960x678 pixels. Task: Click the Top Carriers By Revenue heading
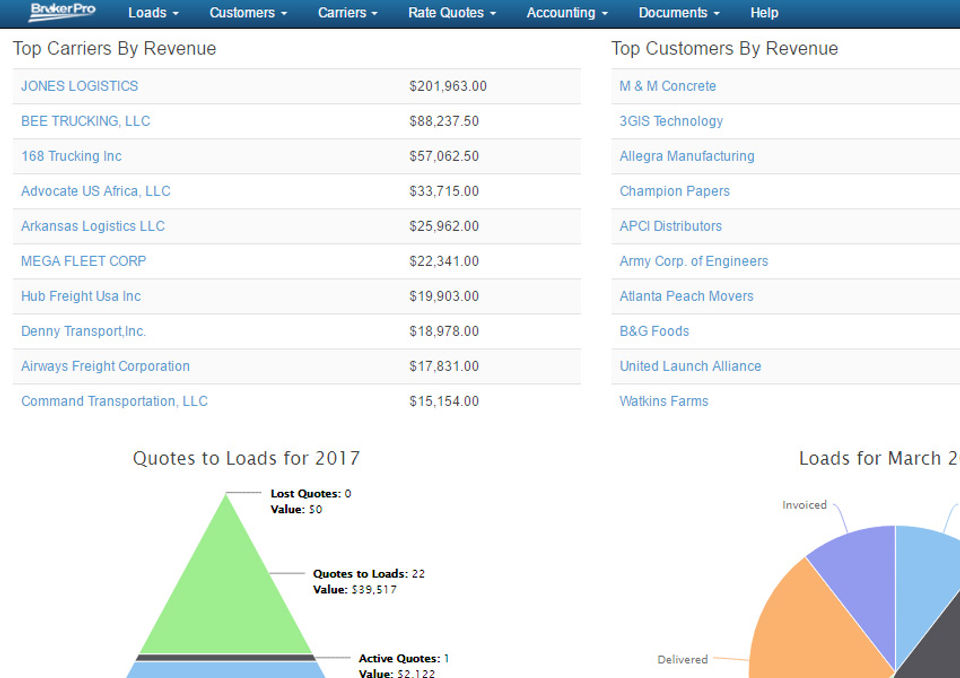[114, 48]
